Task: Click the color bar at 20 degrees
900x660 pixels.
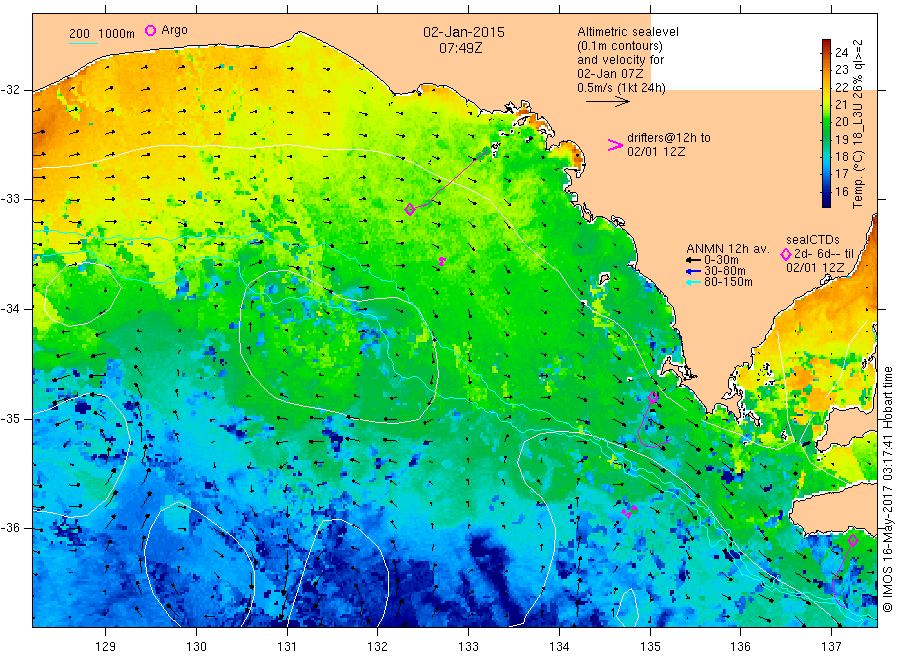Action: click(826, 122)
